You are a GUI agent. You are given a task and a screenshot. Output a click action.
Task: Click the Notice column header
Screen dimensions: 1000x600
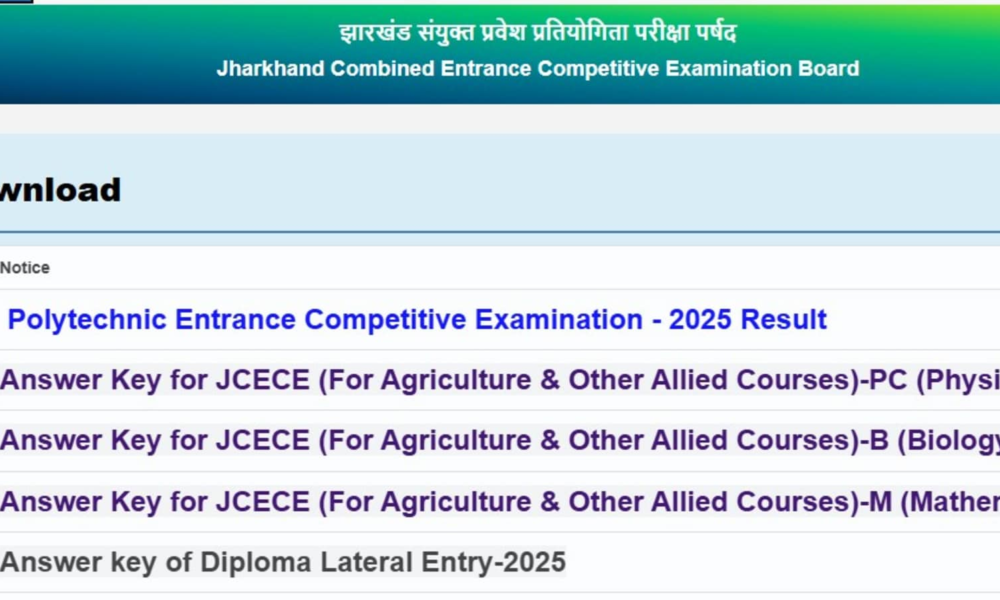[x=25, y=268]
